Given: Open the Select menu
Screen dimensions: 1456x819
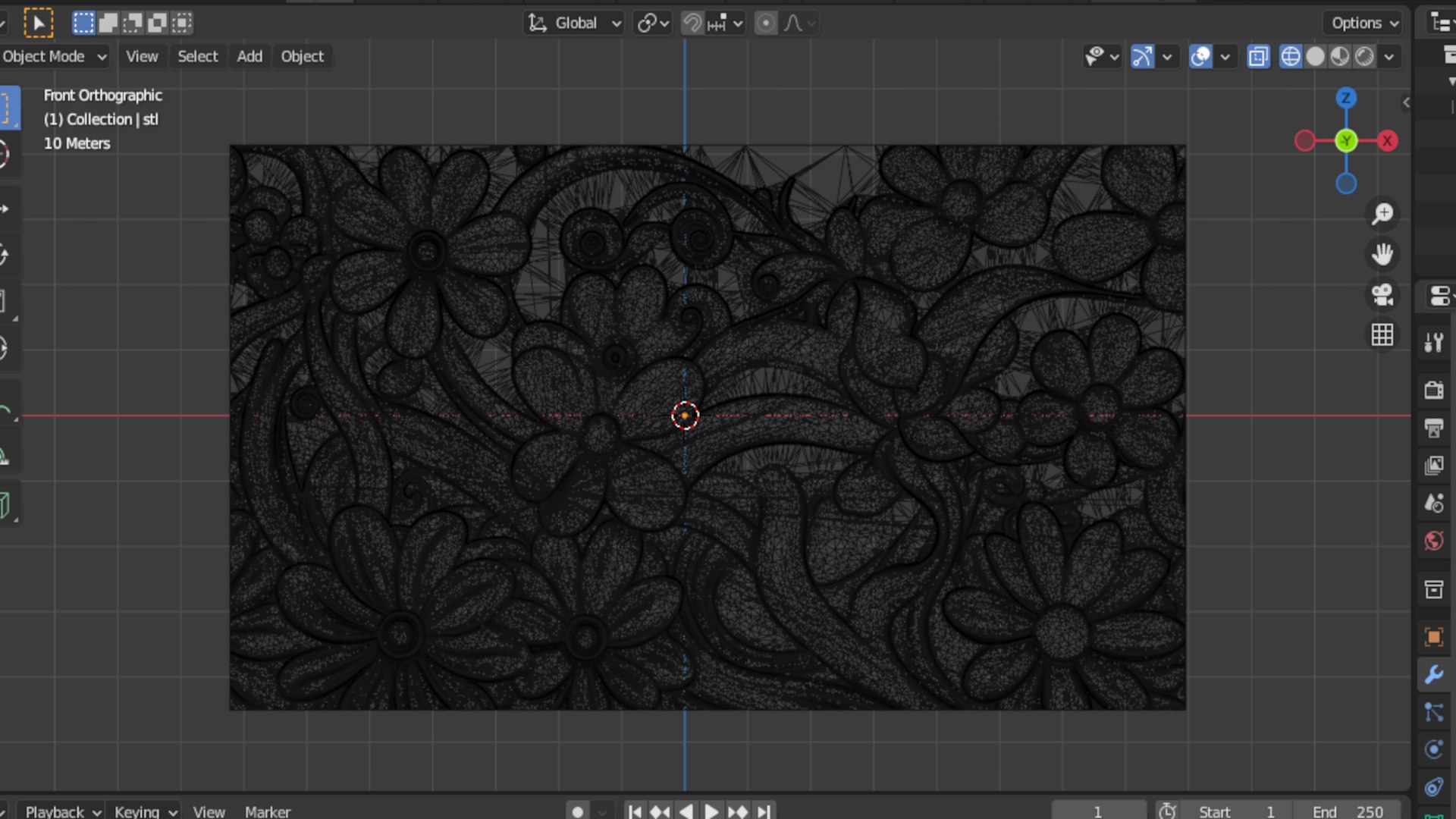Looking at the screenshot, I should [198, 57].
